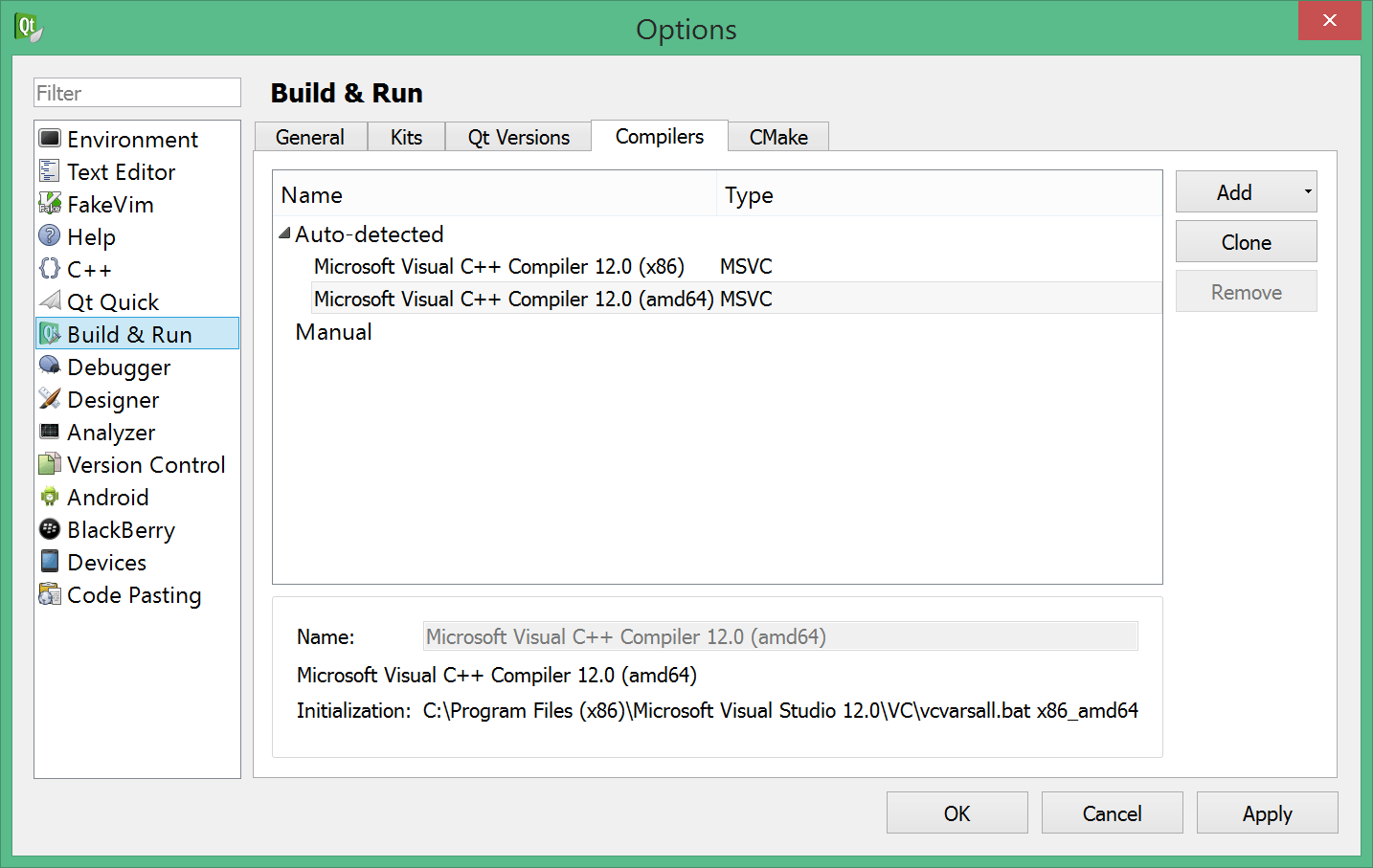Click the Name column header
Screen dimensions: 1373x868
pyautogui.click(x=494, y=194)
